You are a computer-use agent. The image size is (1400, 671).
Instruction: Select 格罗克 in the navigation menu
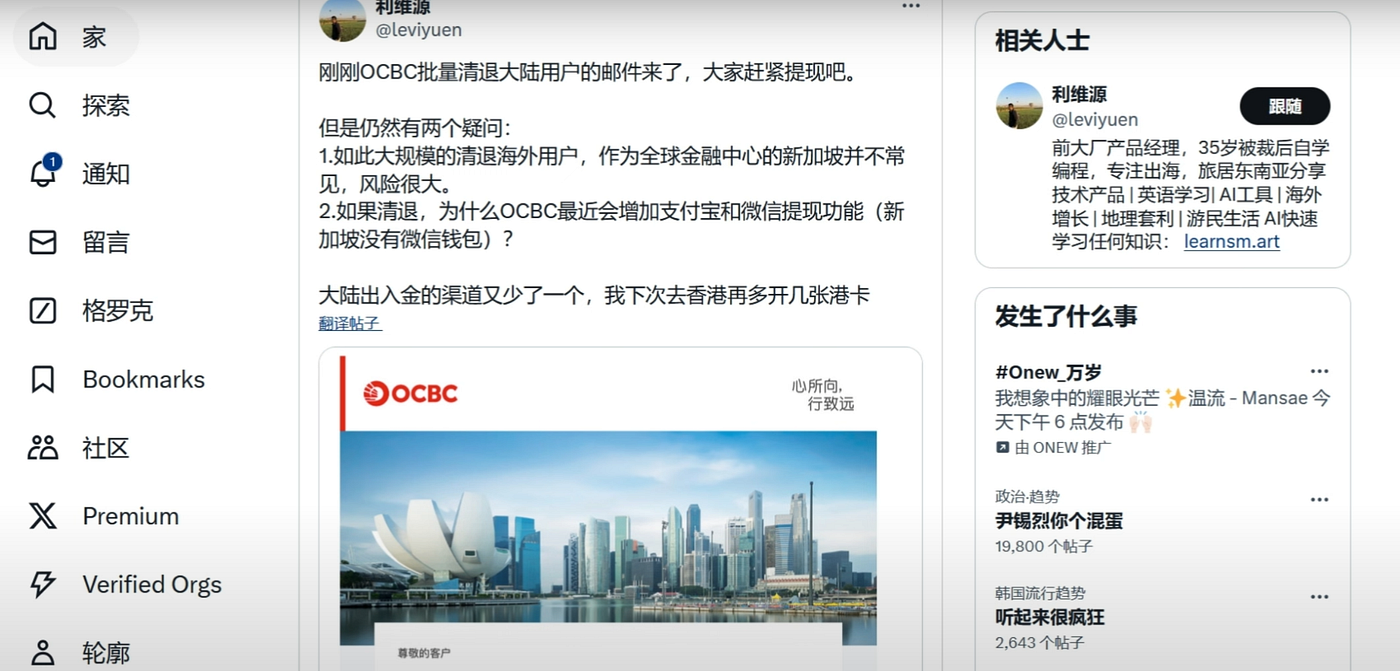pyautogui.click(x=118, y=310)
